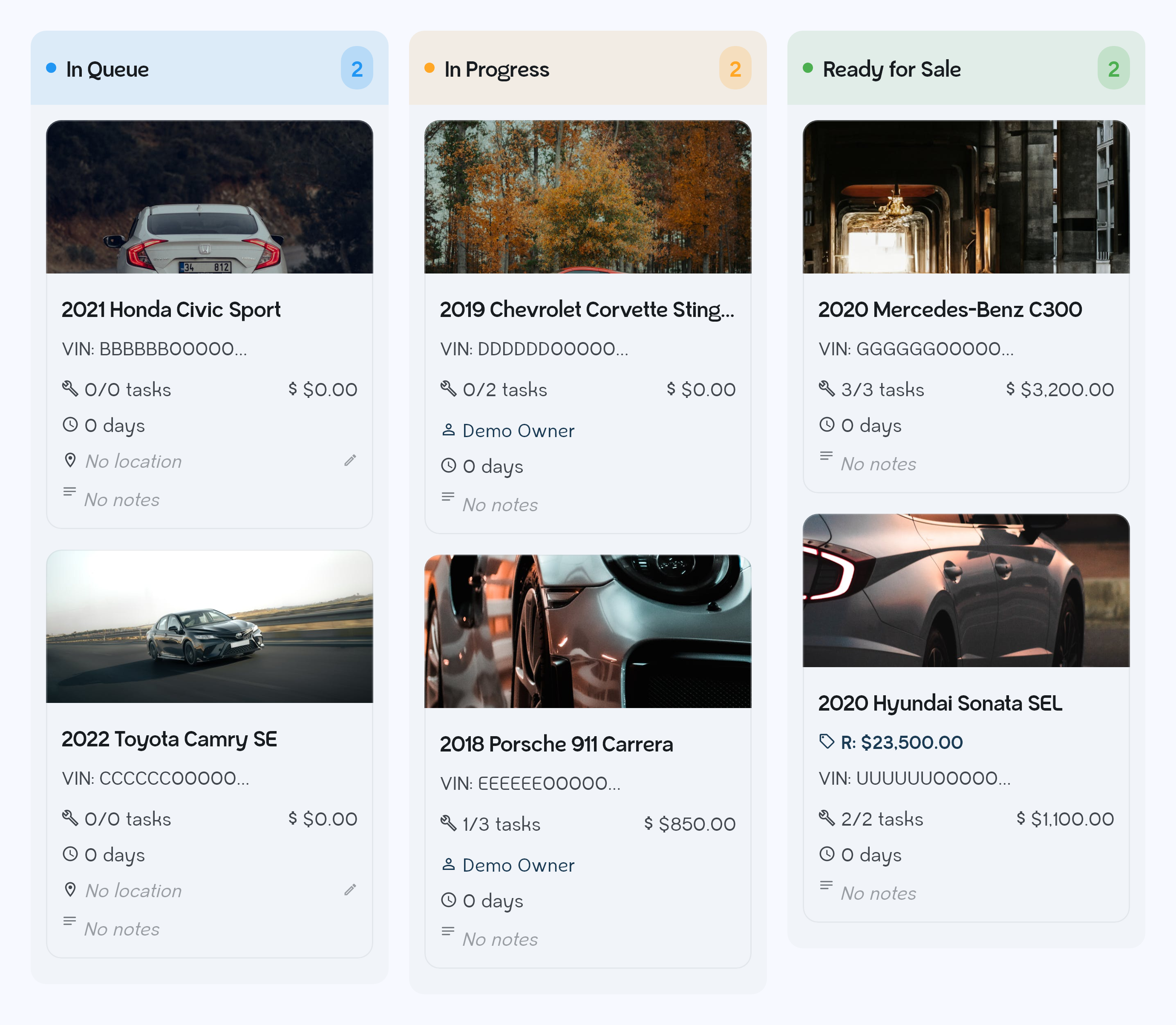Click the location pin icon on Toyota Camry card

click(70, 890)
